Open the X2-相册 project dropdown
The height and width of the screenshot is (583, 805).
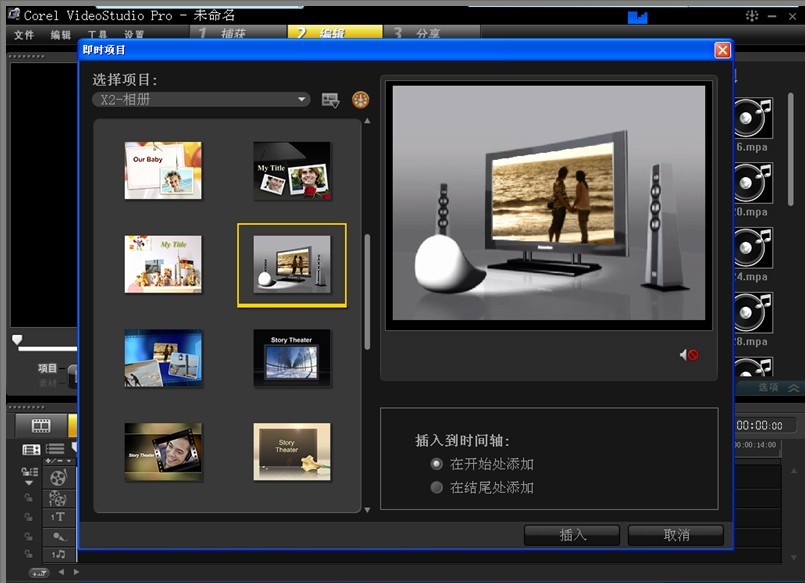coord(201,100)
